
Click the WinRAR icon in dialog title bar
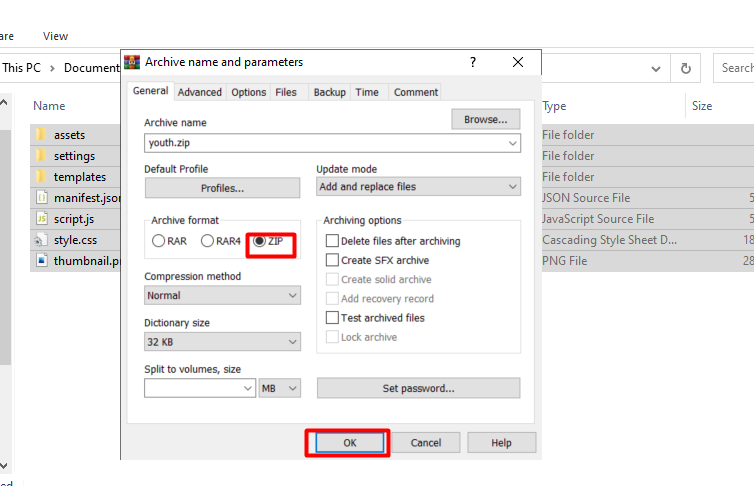tap(132, 62)
